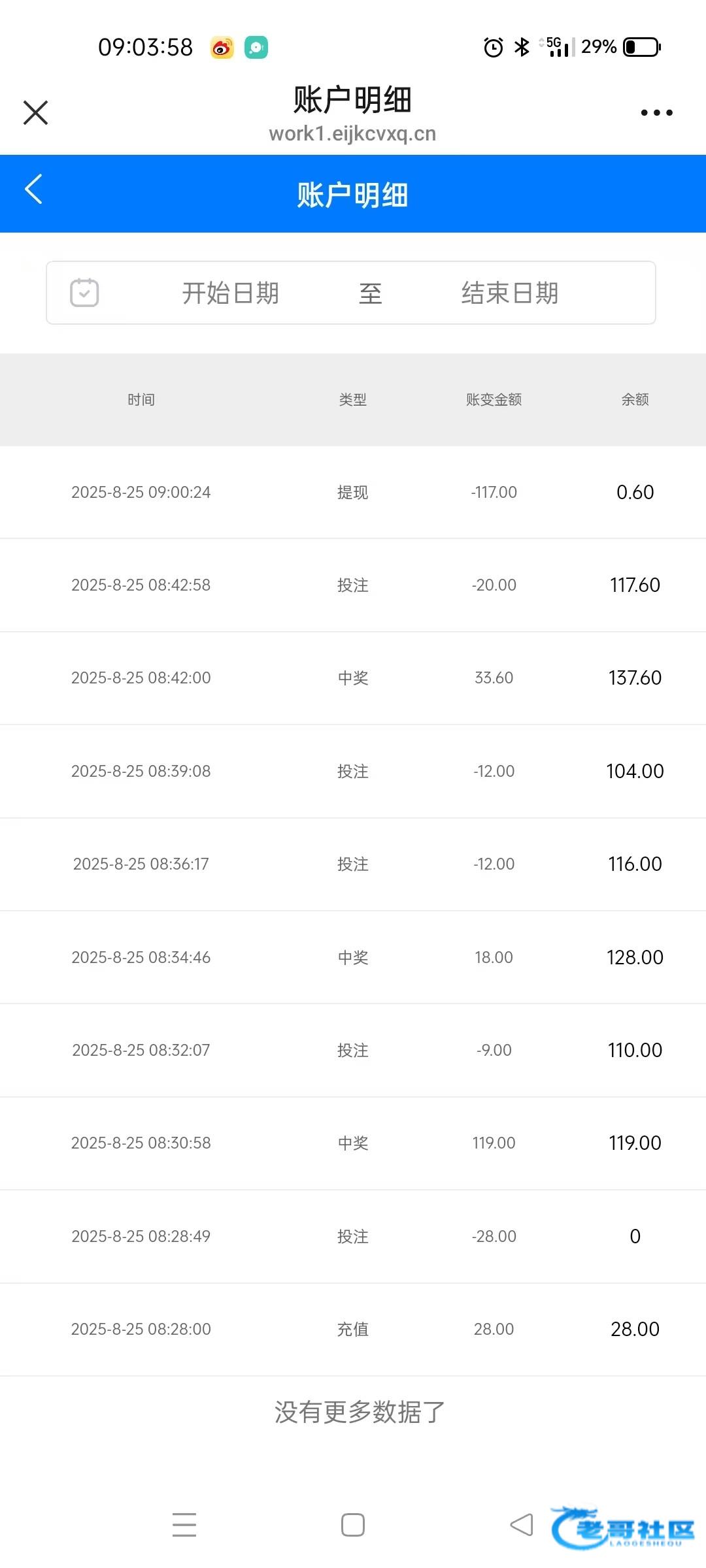The height and width of the screenshot is (1568, 706).
Task: Tap the back arrow in blue header
Action: (x=34, y=189)
